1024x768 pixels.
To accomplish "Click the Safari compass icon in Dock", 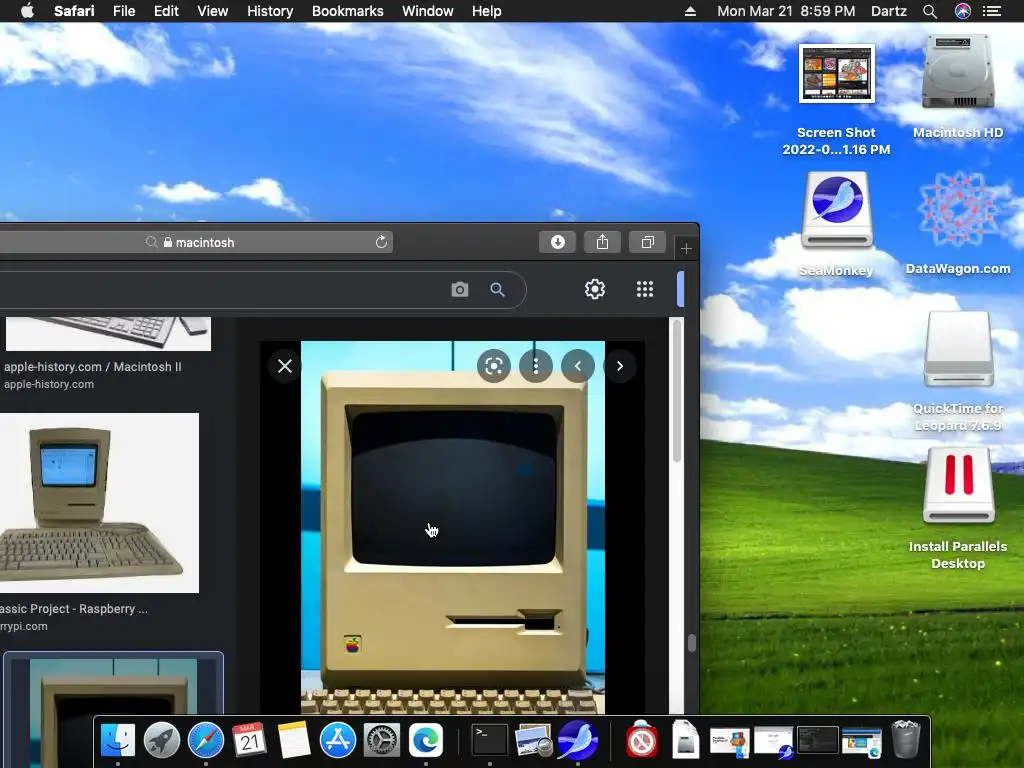I will pyautogui.click(x=206, y=741).
